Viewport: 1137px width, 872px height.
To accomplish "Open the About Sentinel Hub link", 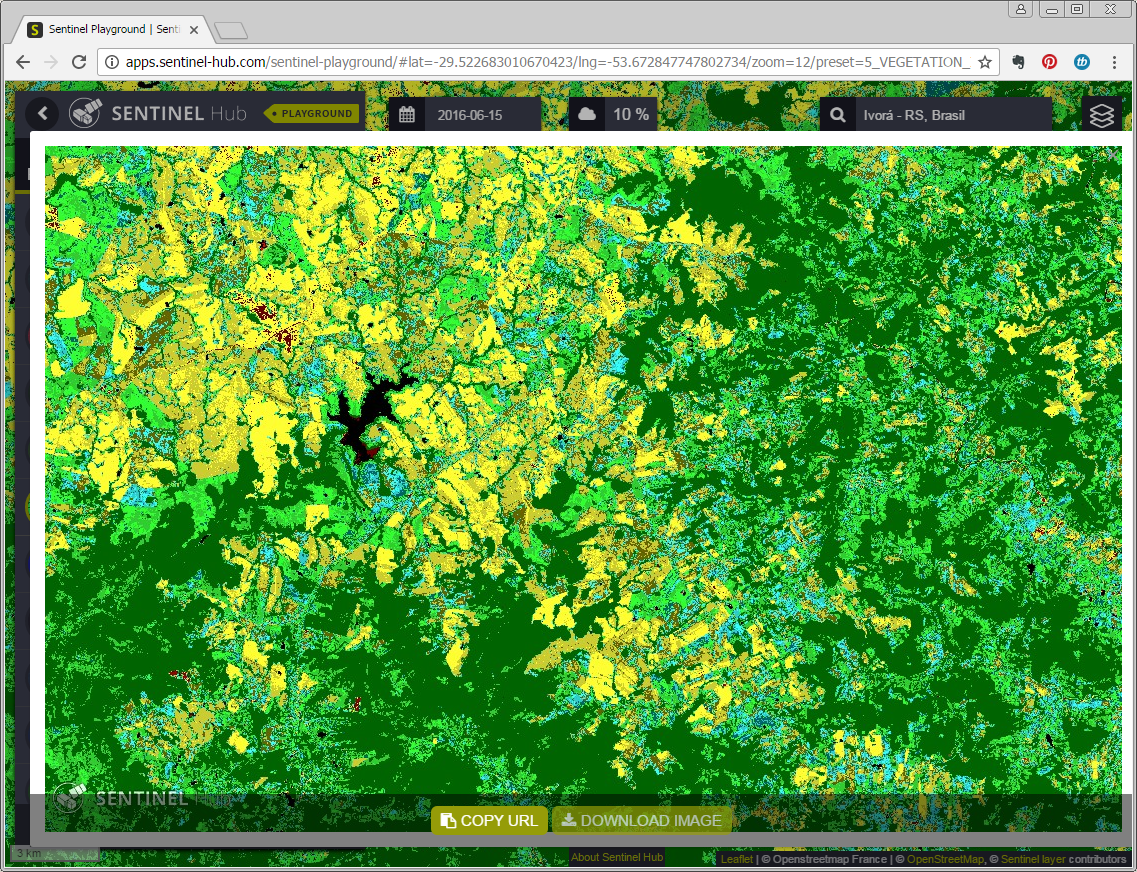I will (x=617, y=857).
